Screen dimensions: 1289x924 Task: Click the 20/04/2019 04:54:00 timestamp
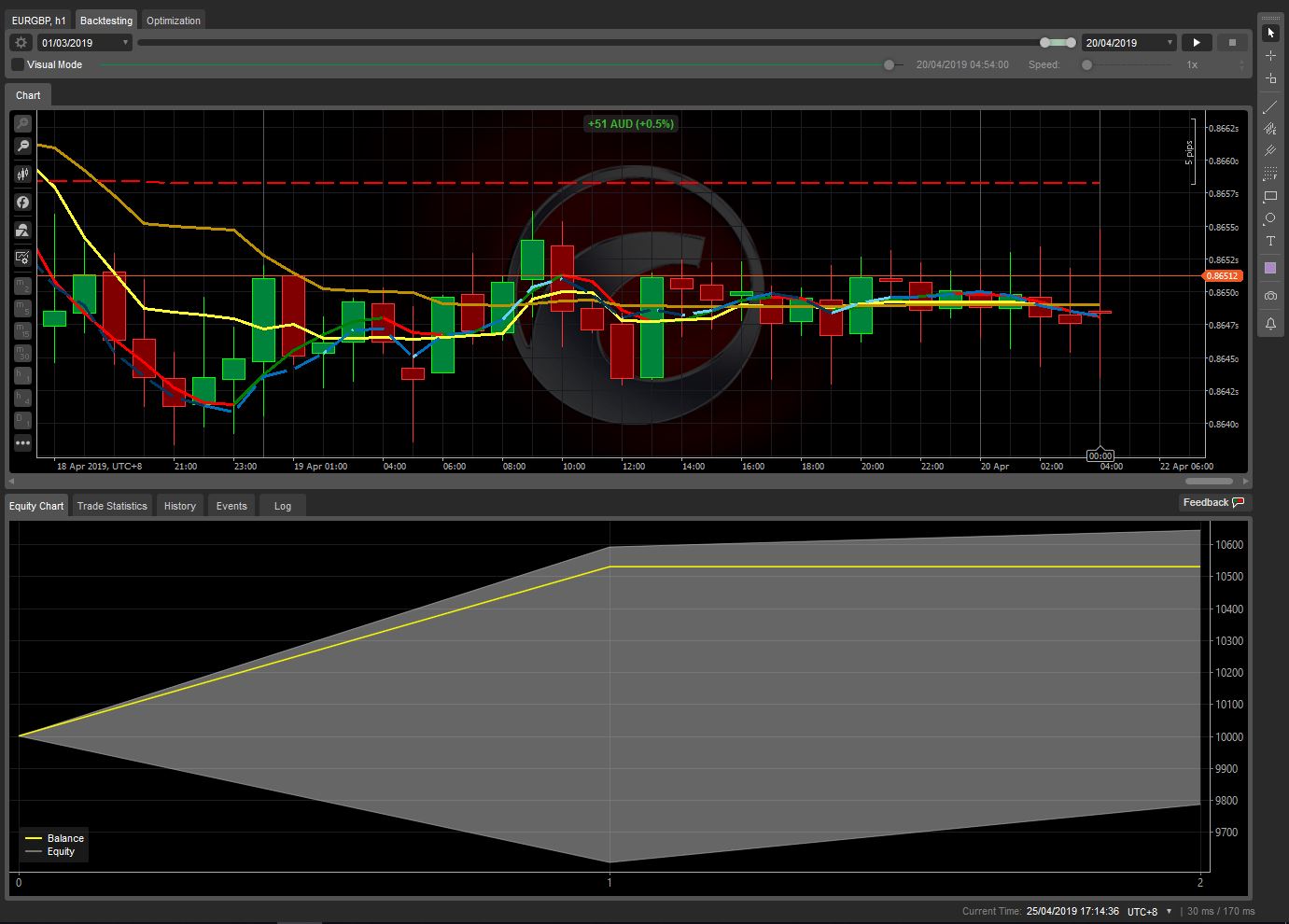pos(962,64)
